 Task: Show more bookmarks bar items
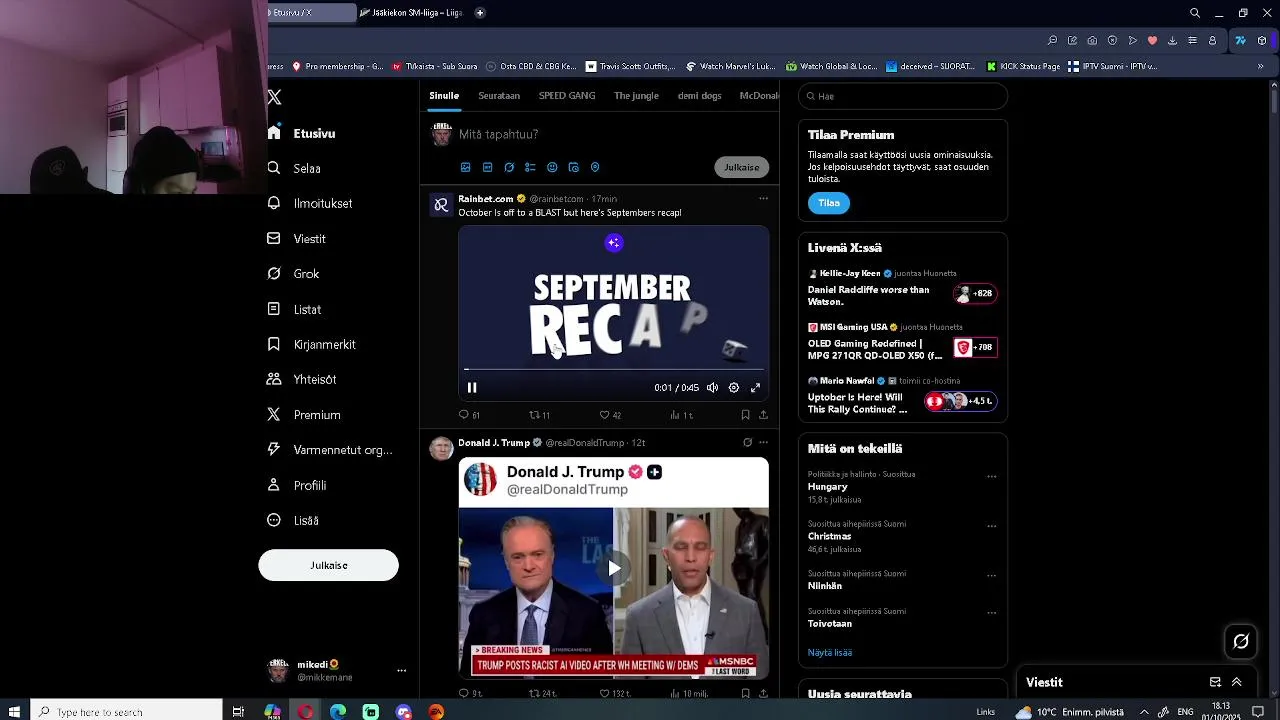(1262, 66)
